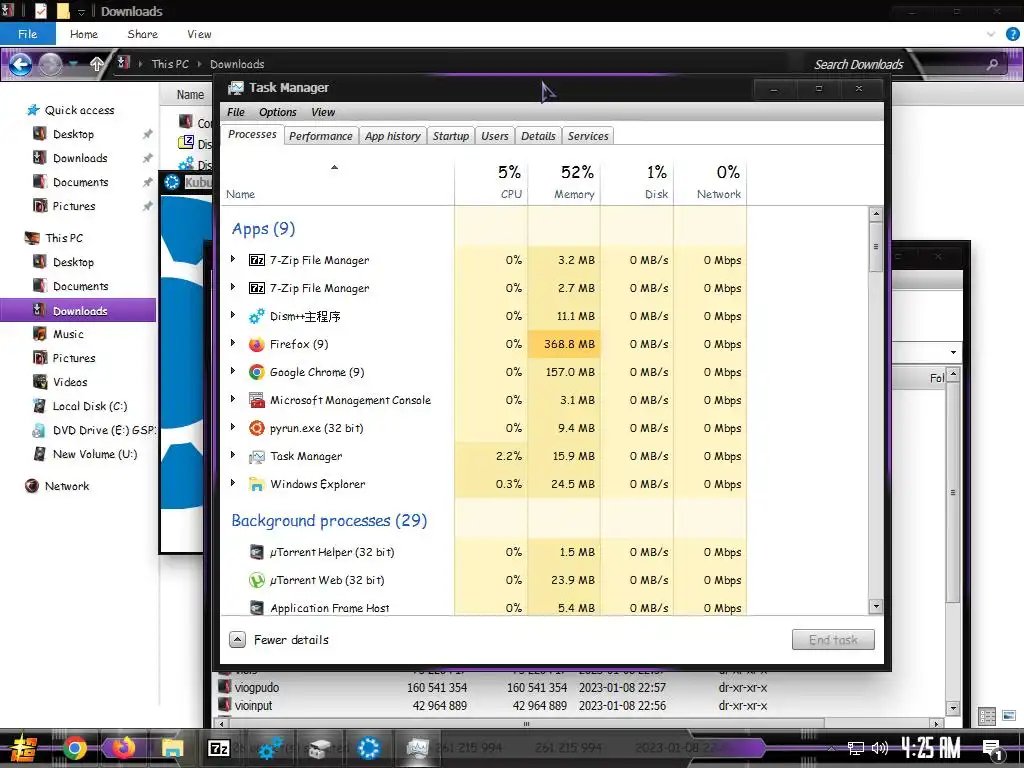Expand the Task Manager process row

(232, 456)
